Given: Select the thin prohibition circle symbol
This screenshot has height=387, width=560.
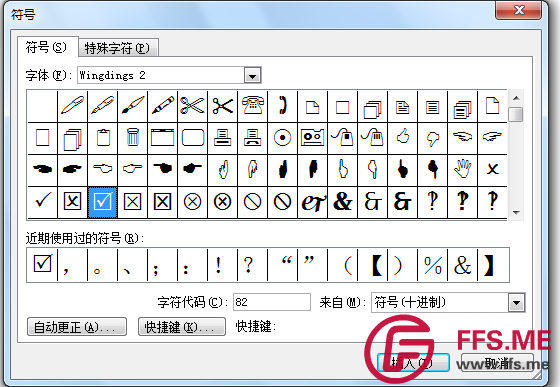Looking at the screenshot, I should pos(252,202).
